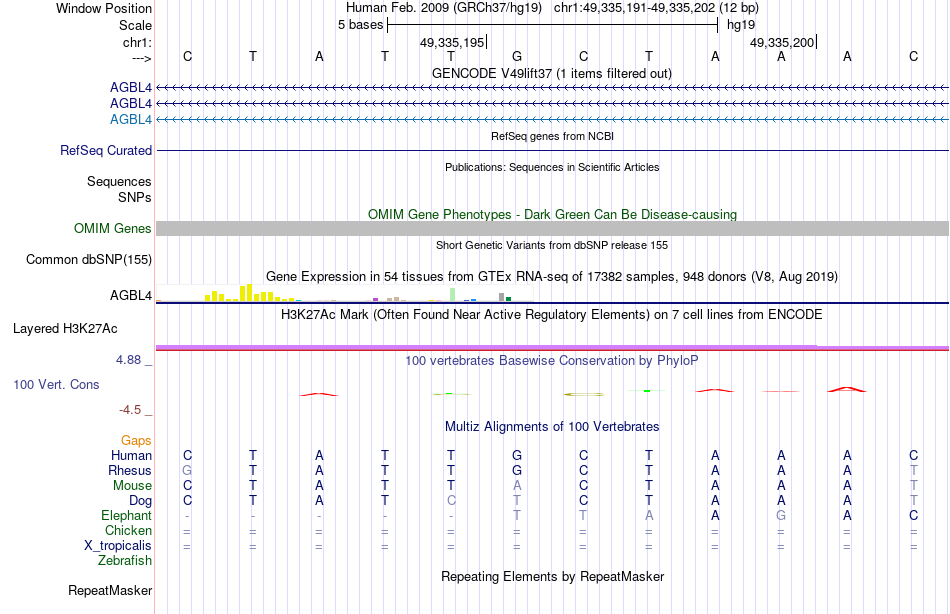Click the GTEx yellow expression bar cluster
950x614 pixels.
pos(250,293)
